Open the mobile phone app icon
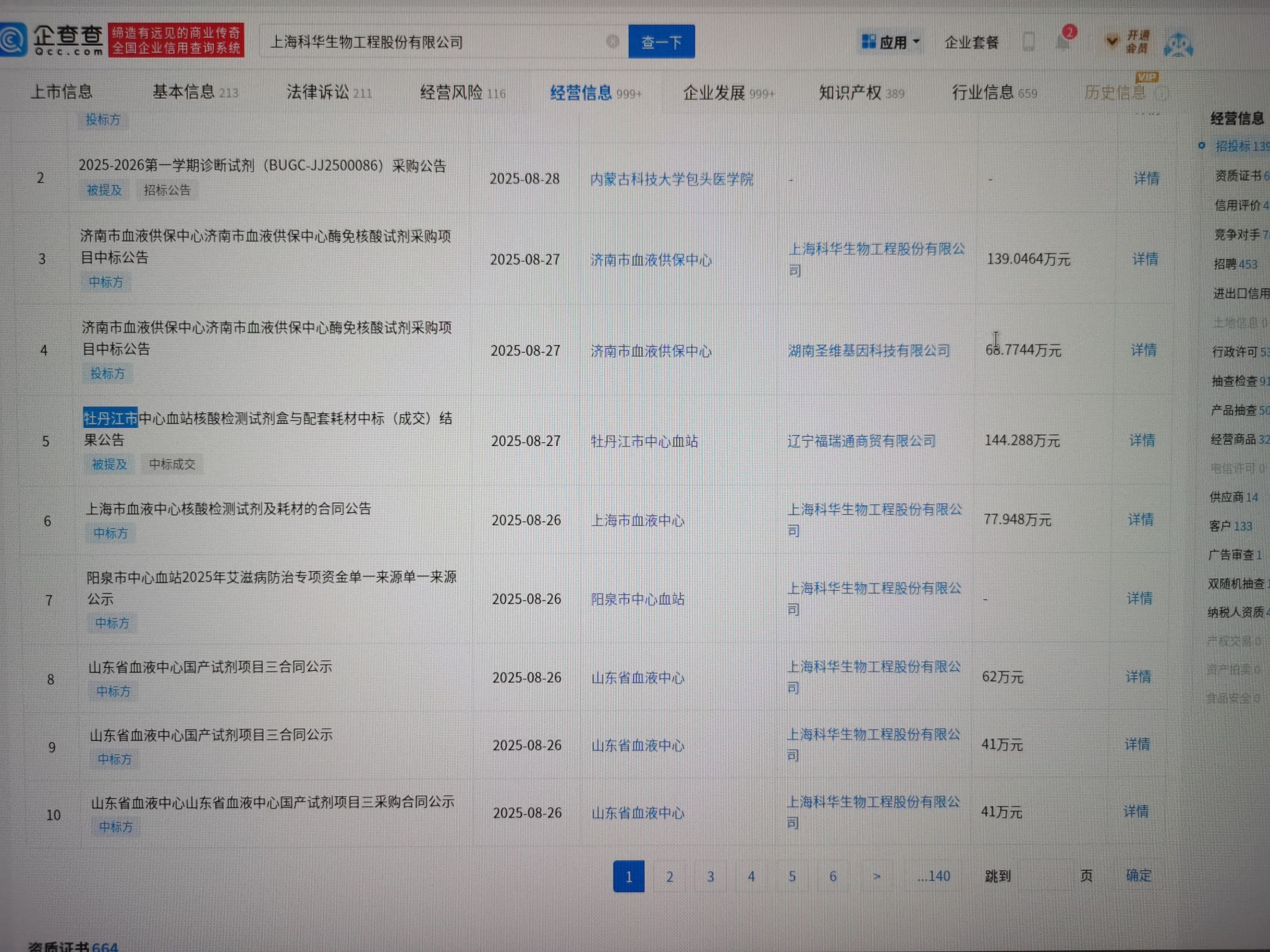 point(1028,41)
